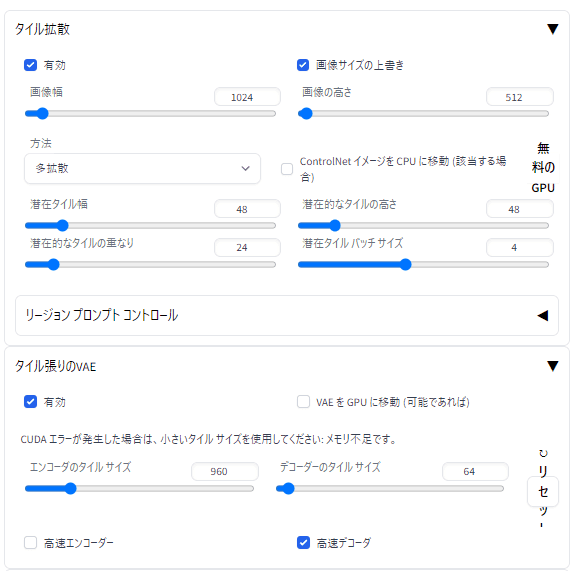Adjust the デコーダーのタイル サイズ slider
Screen dimensions: 576x571
tap(390, 488)
